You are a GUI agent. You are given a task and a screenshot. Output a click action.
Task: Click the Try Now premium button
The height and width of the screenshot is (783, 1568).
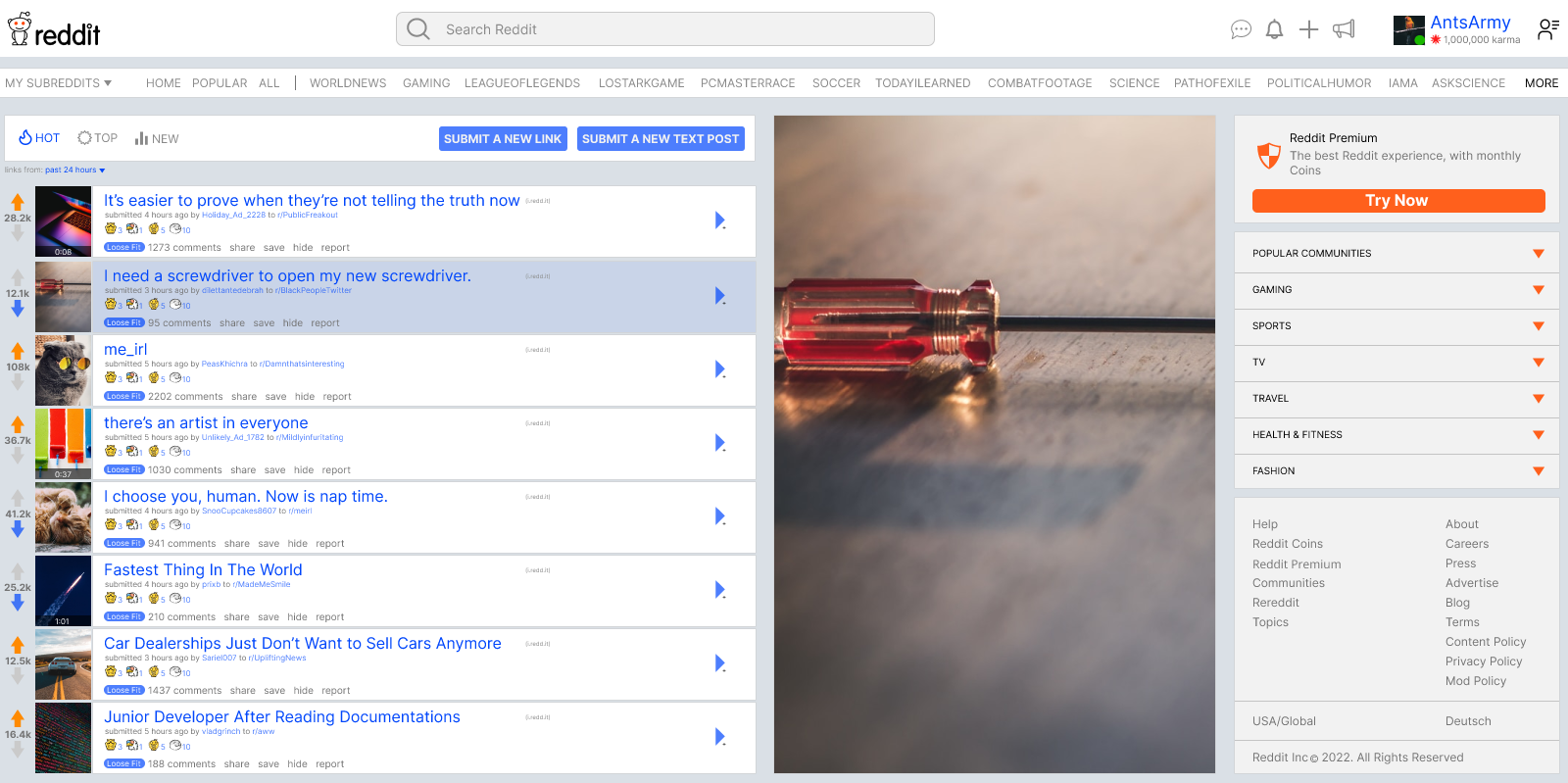(x=1397, y=201)
